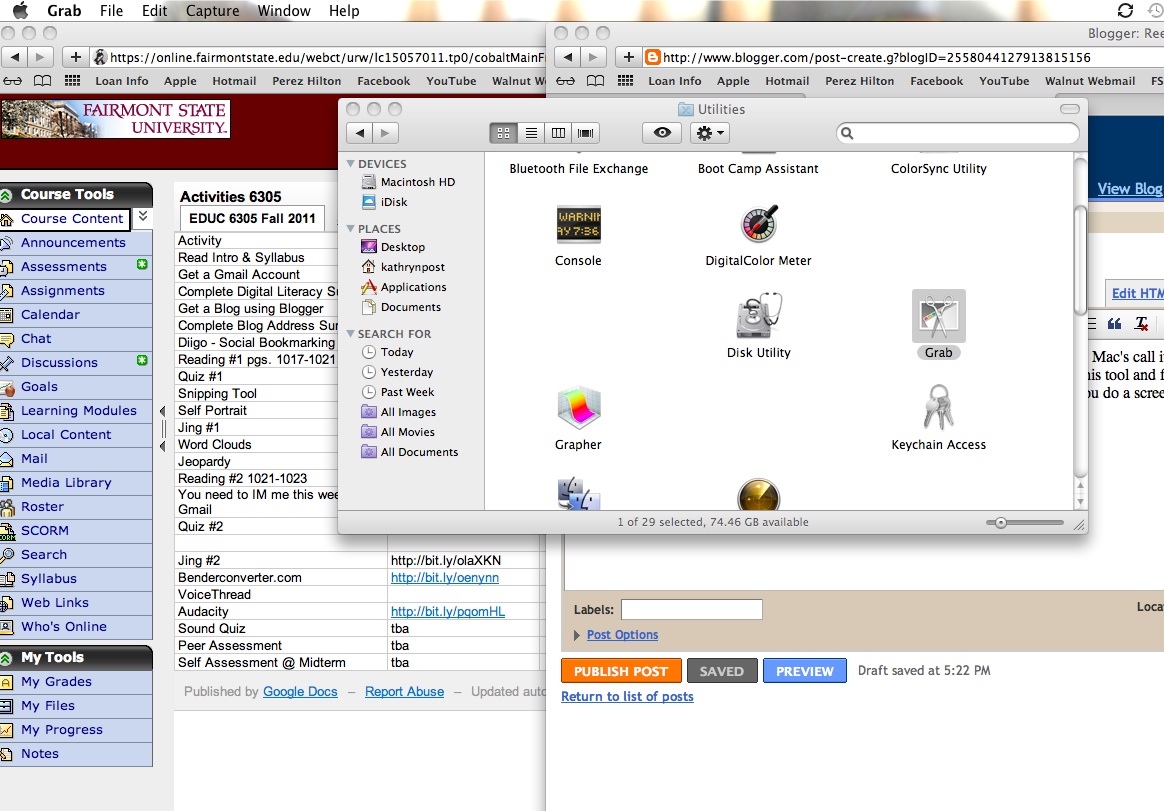The image size is (1164, 811).
Task: Open the Finder action gear dropdown
Action: 710,133
